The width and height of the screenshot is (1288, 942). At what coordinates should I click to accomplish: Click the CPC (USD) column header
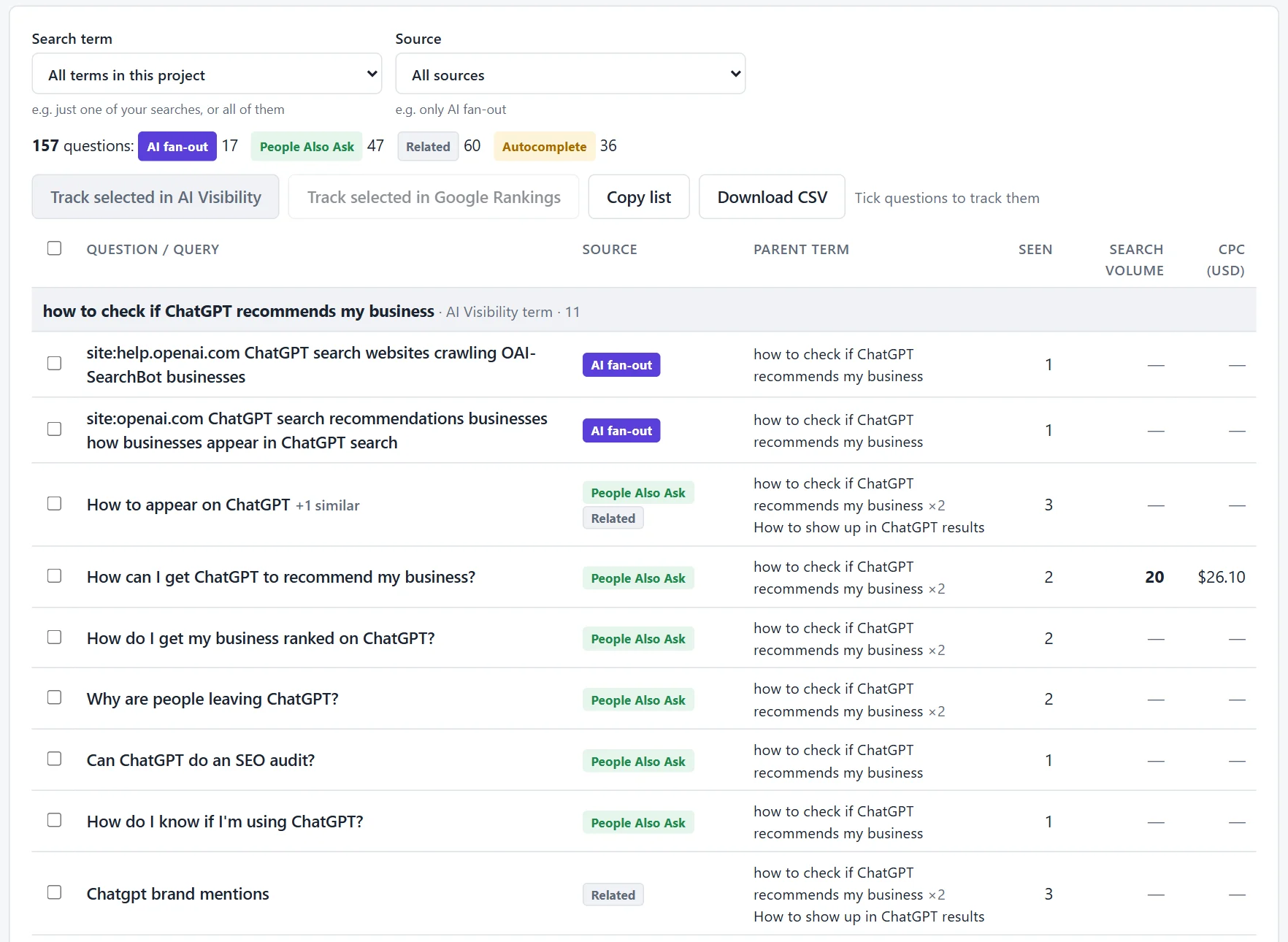tap(1226, 260)
